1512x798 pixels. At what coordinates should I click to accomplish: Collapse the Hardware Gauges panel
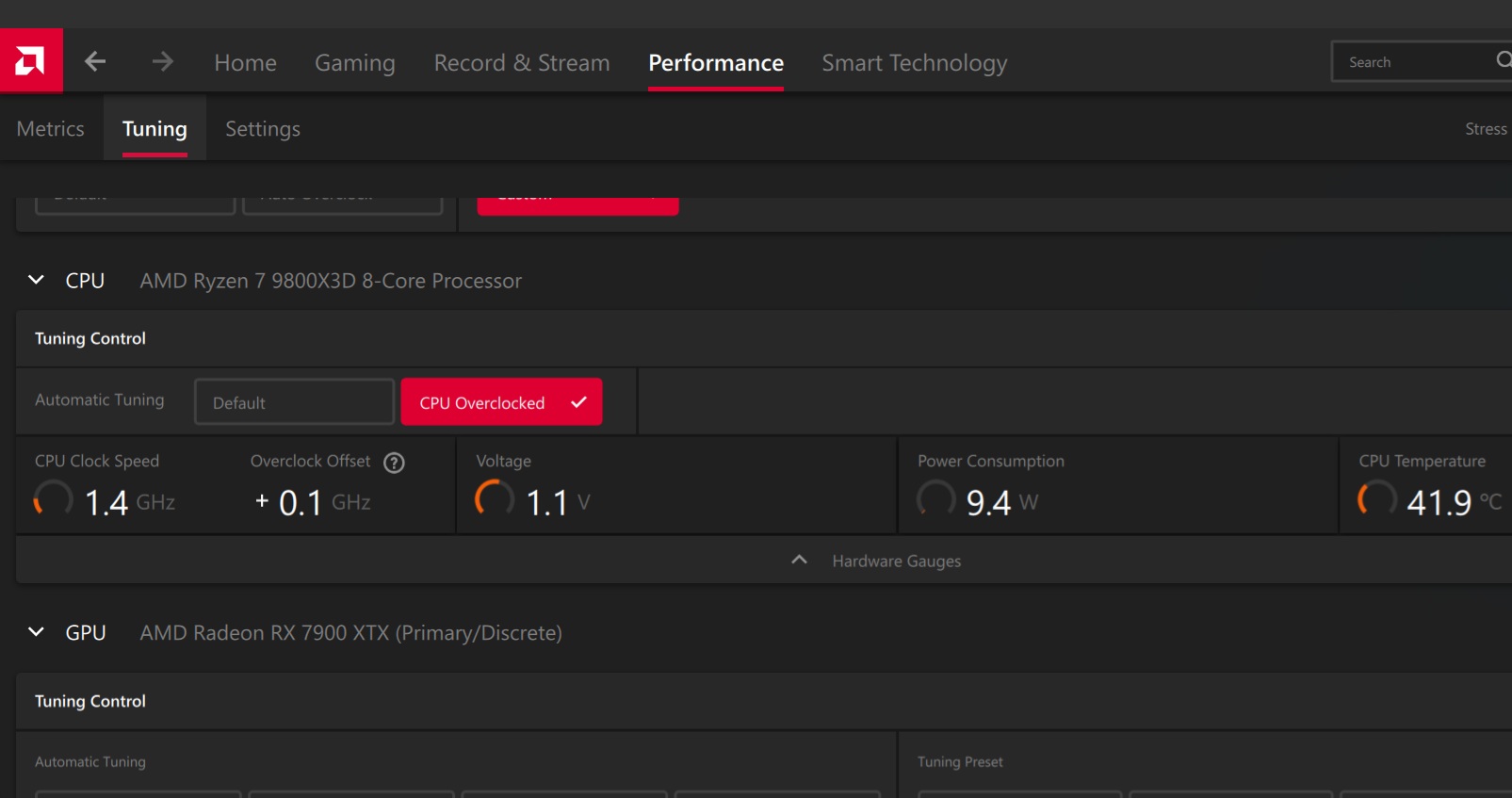(x=799, y=560)
